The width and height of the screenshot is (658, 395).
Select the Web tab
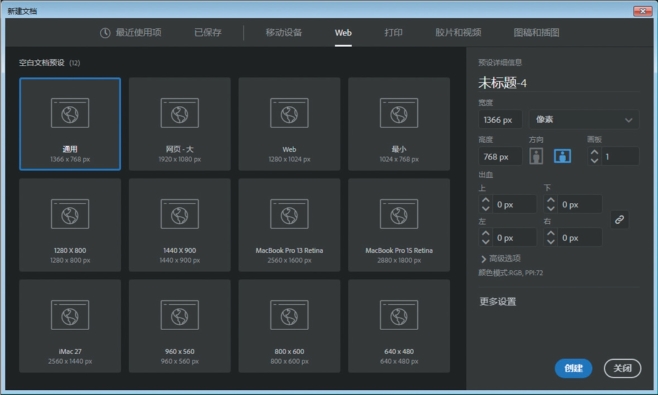(x=343, y=33)
